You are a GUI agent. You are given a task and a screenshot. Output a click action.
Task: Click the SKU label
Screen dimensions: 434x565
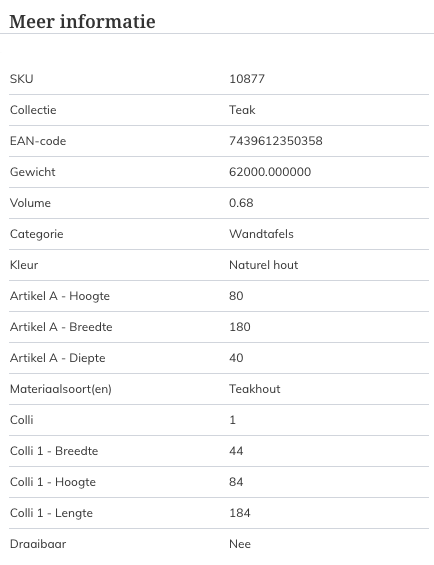[x=22, y=79]
